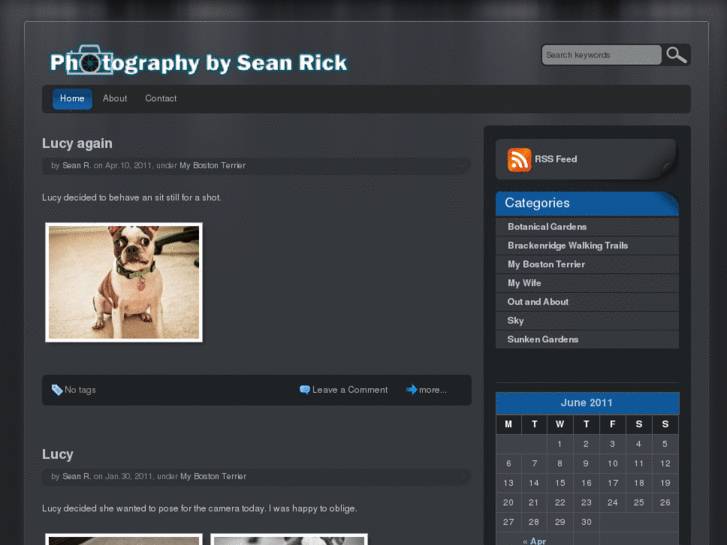The height and width of the screenshot is (545, 727).
Task: Click calendar date 6
Action: point(509,463)
